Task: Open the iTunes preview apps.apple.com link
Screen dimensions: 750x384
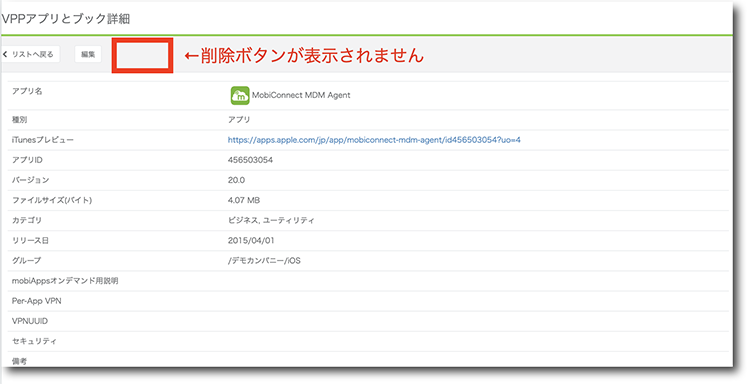Action: click(374, 140)
